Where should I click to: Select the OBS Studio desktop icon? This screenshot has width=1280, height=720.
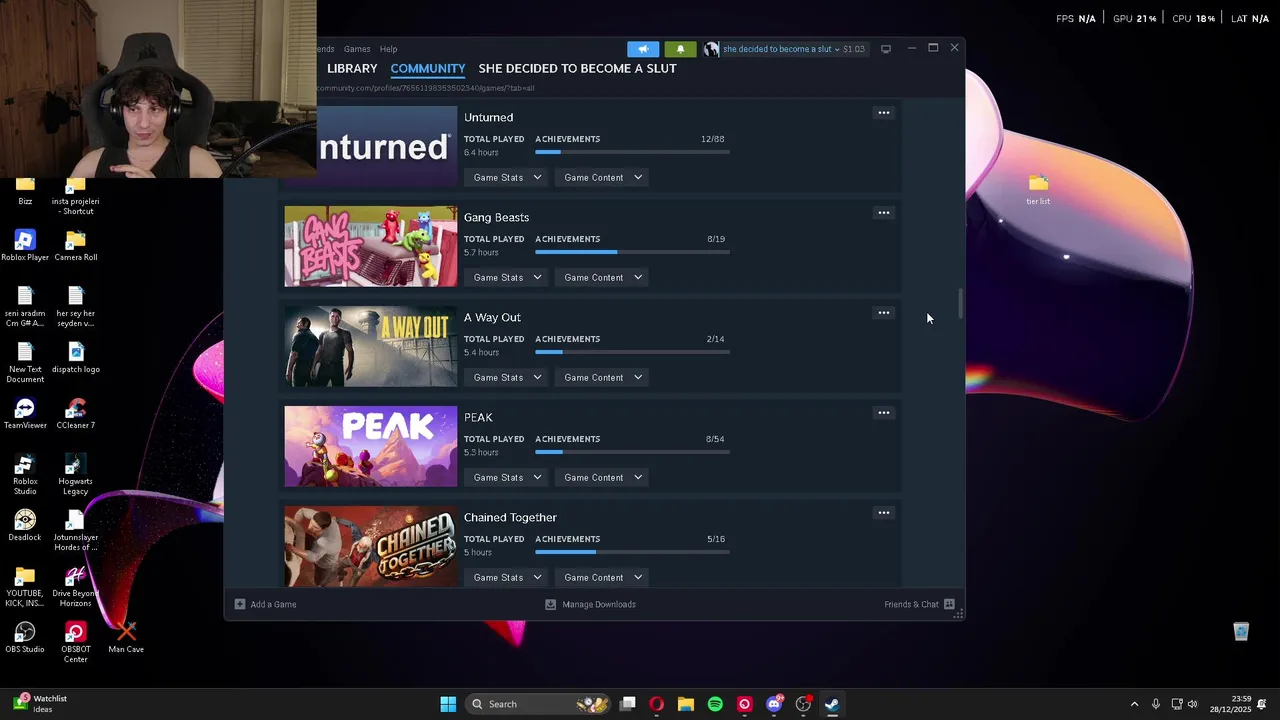point(25,637)
